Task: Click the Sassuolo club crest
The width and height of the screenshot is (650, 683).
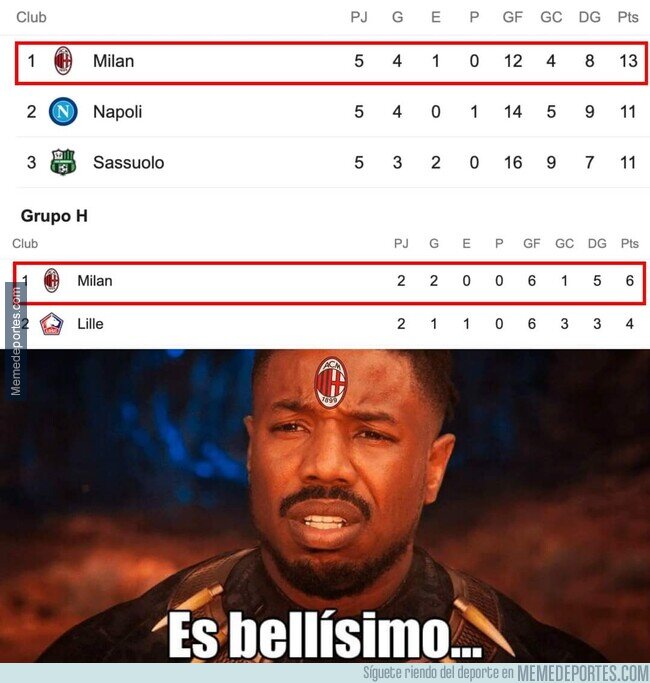Action: [63, 162]
